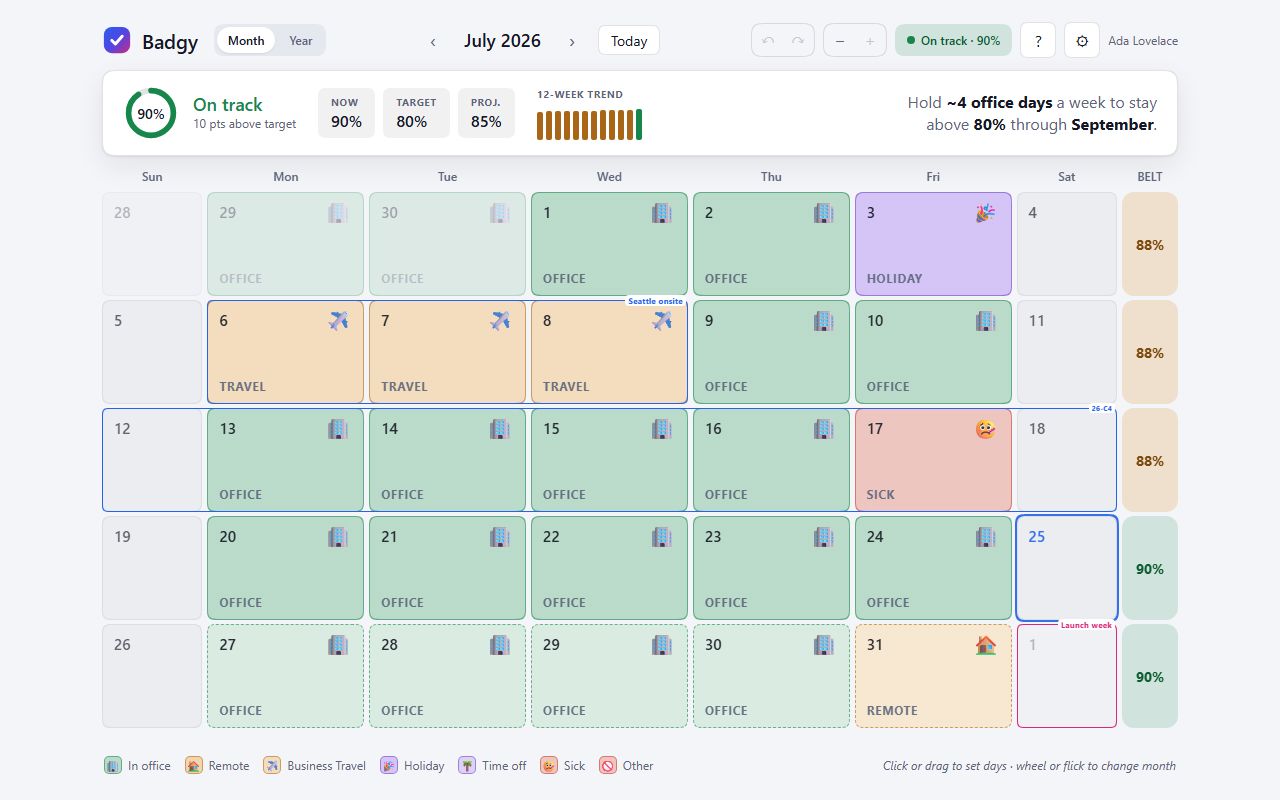The image size is (1280, 800).
Task: Click the office icon on July 29
Action: (x=662, y=645)
